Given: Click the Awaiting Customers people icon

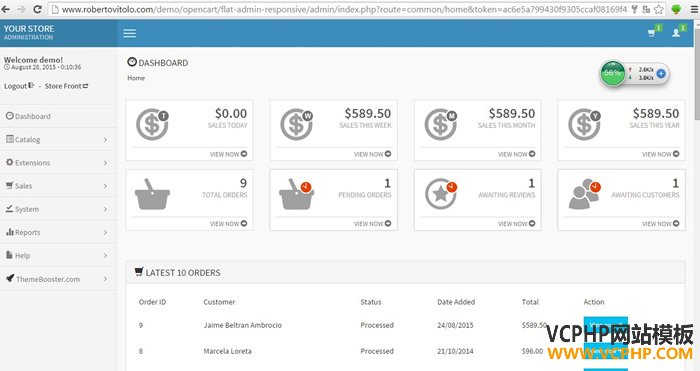Looking at the screenshot, I should pyautogui.click(x=584, y=194).
